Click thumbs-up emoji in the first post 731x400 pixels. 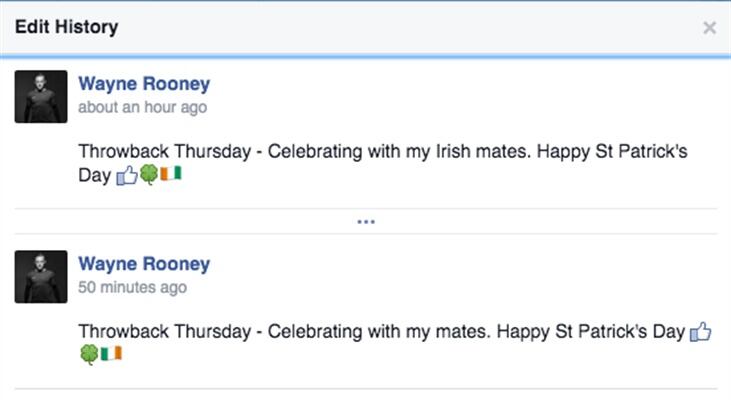pos(127,176)
